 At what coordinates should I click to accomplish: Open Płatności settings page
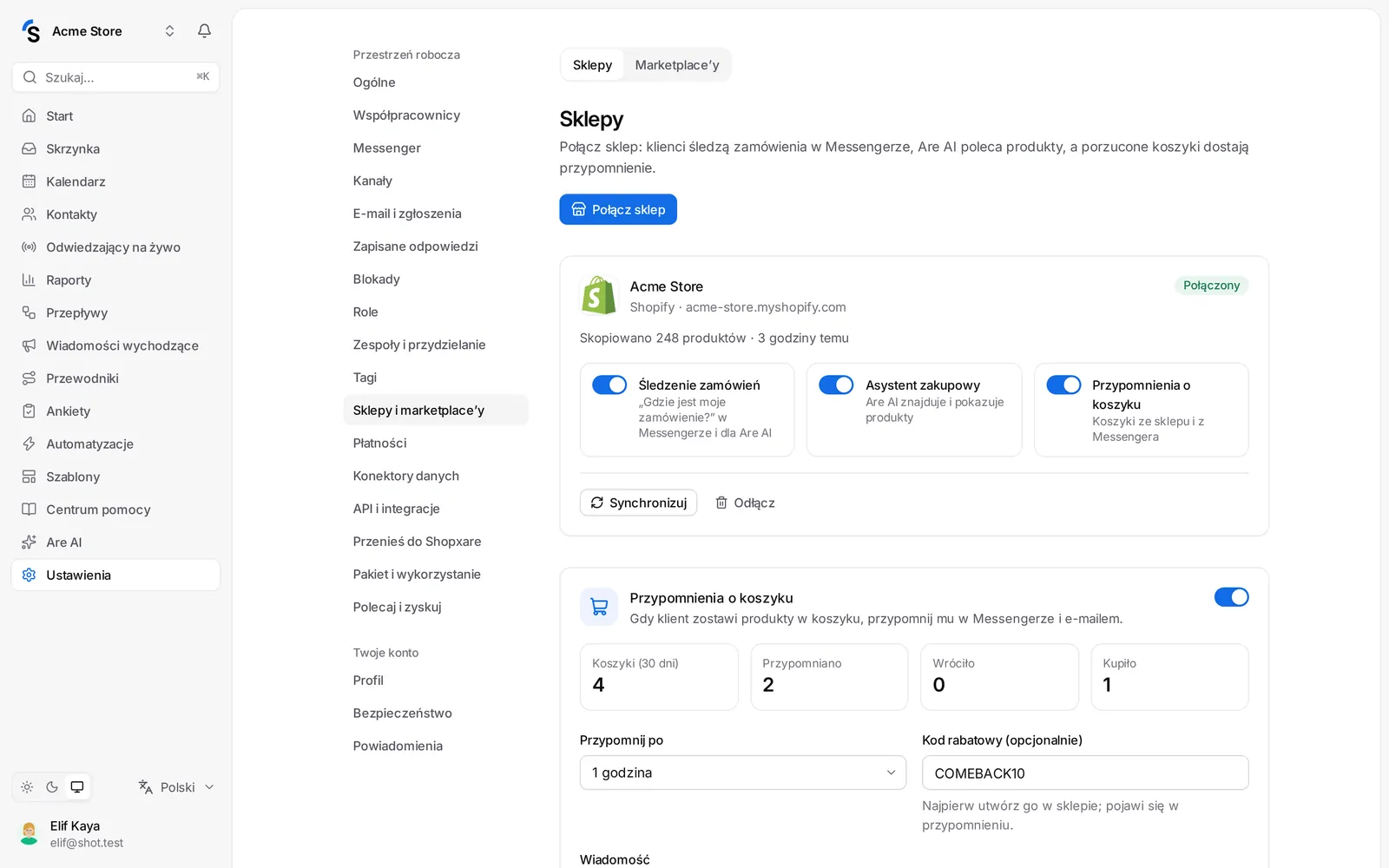pos(435,443)
